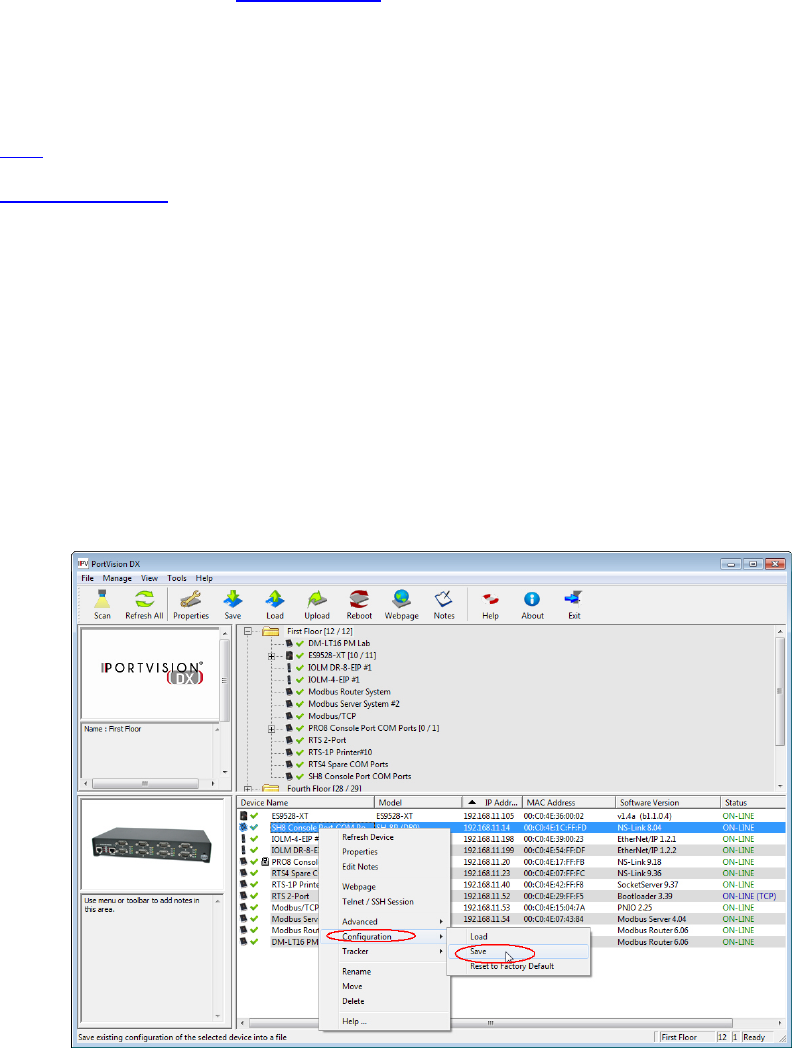The width and height of the screenshot is (792, 1048).
Task: Click the ON-LINE (TCP) status cell
Action: 749,896
